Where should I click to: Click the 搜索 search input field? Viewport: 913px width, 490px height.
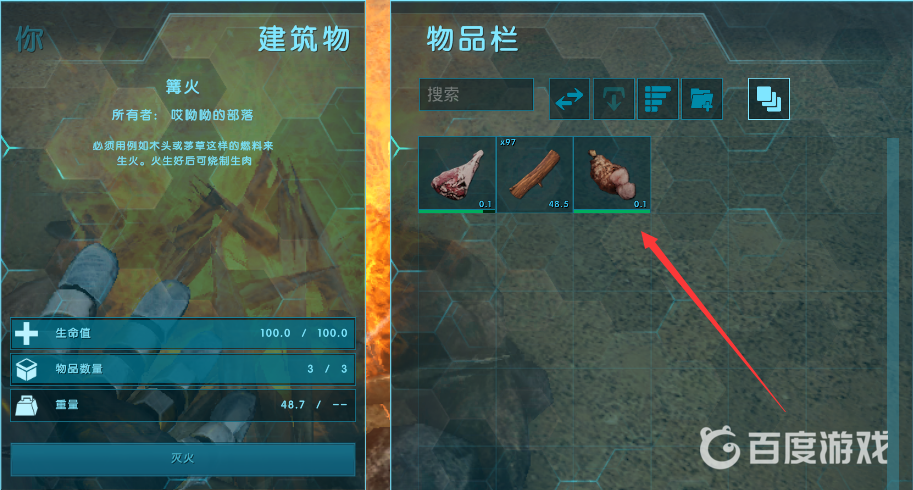click(476, 94)
